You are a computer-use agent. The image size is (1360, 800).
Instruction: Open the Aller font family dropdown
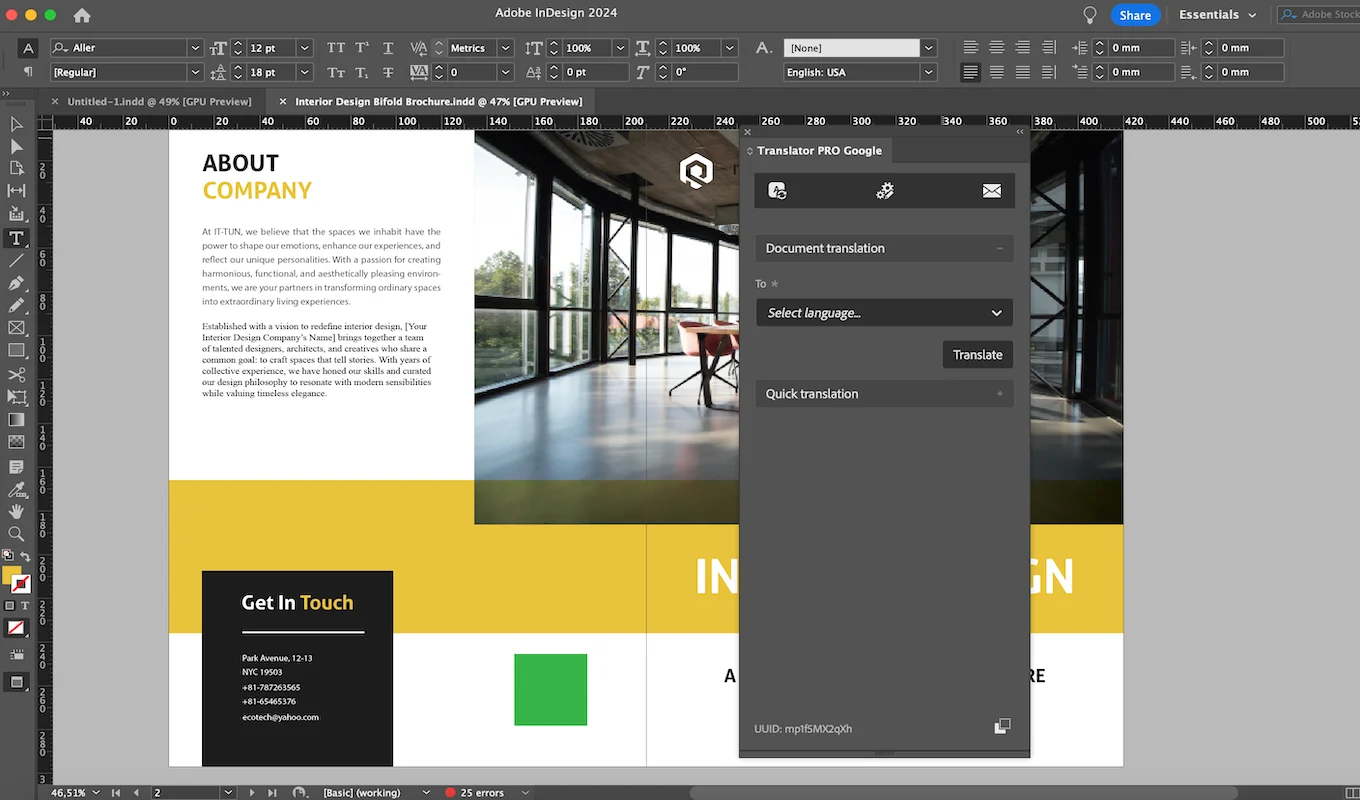195,48
